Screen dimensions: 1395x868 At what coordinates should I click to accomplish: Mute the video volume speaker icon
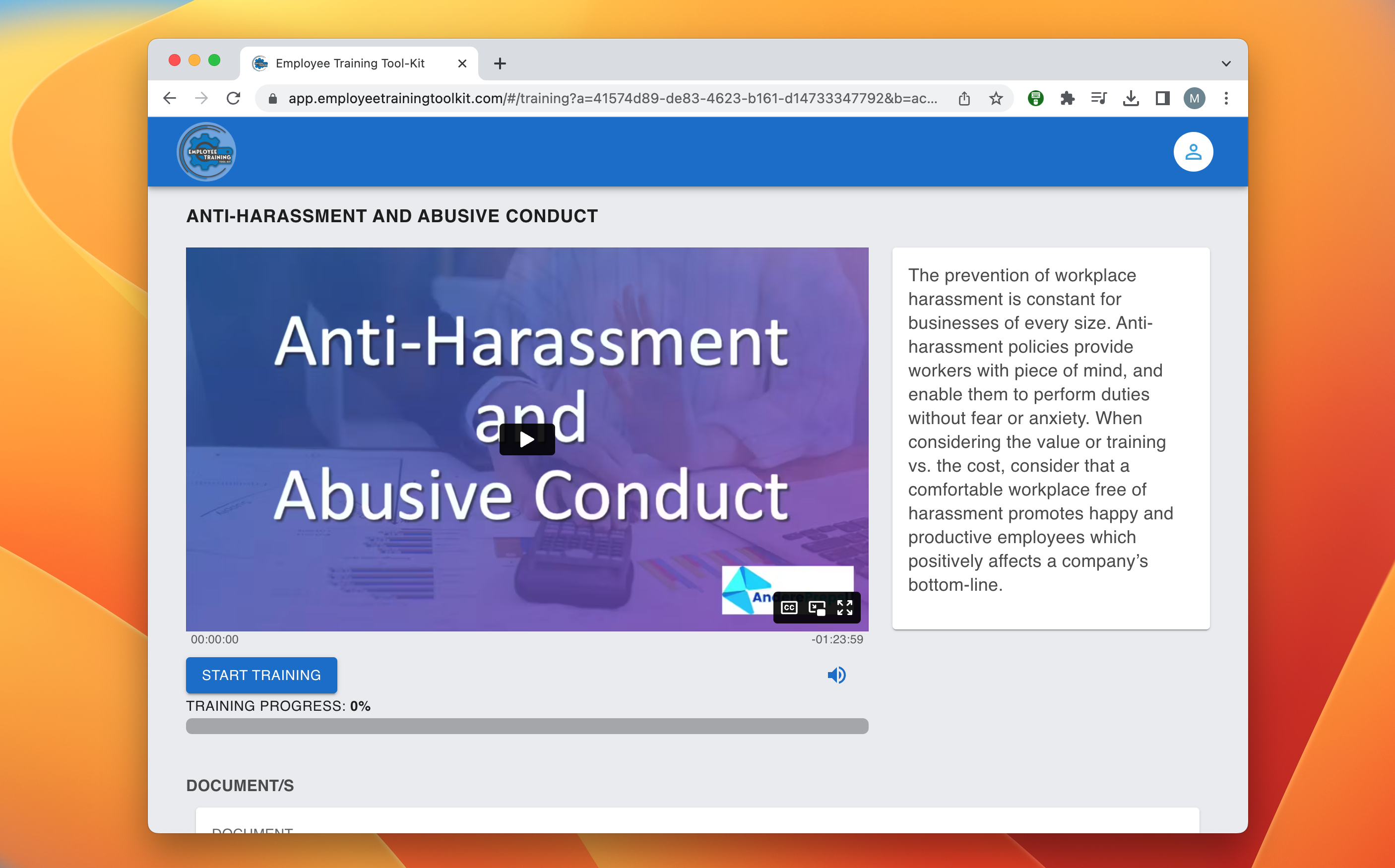[836, 675]
